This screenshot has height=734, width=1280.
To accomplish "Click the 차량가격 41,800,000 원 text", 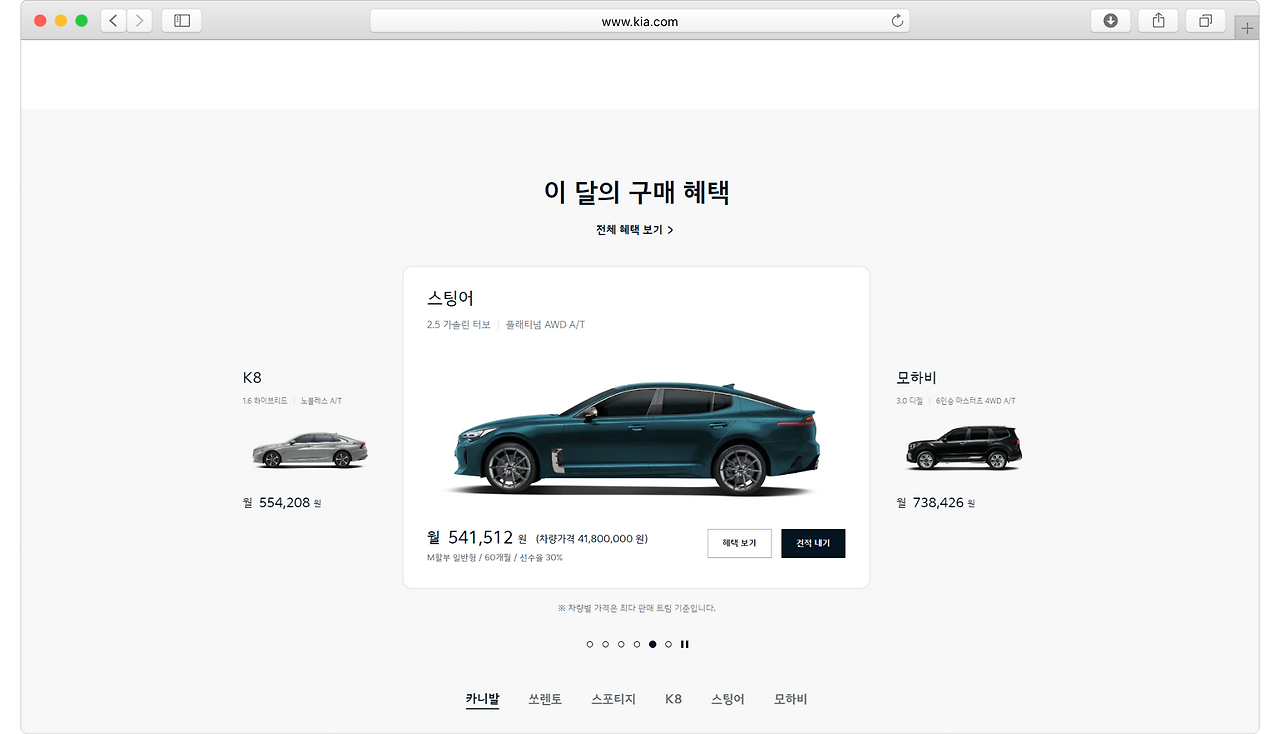I will pyautogui.click(x=592, y=539).
